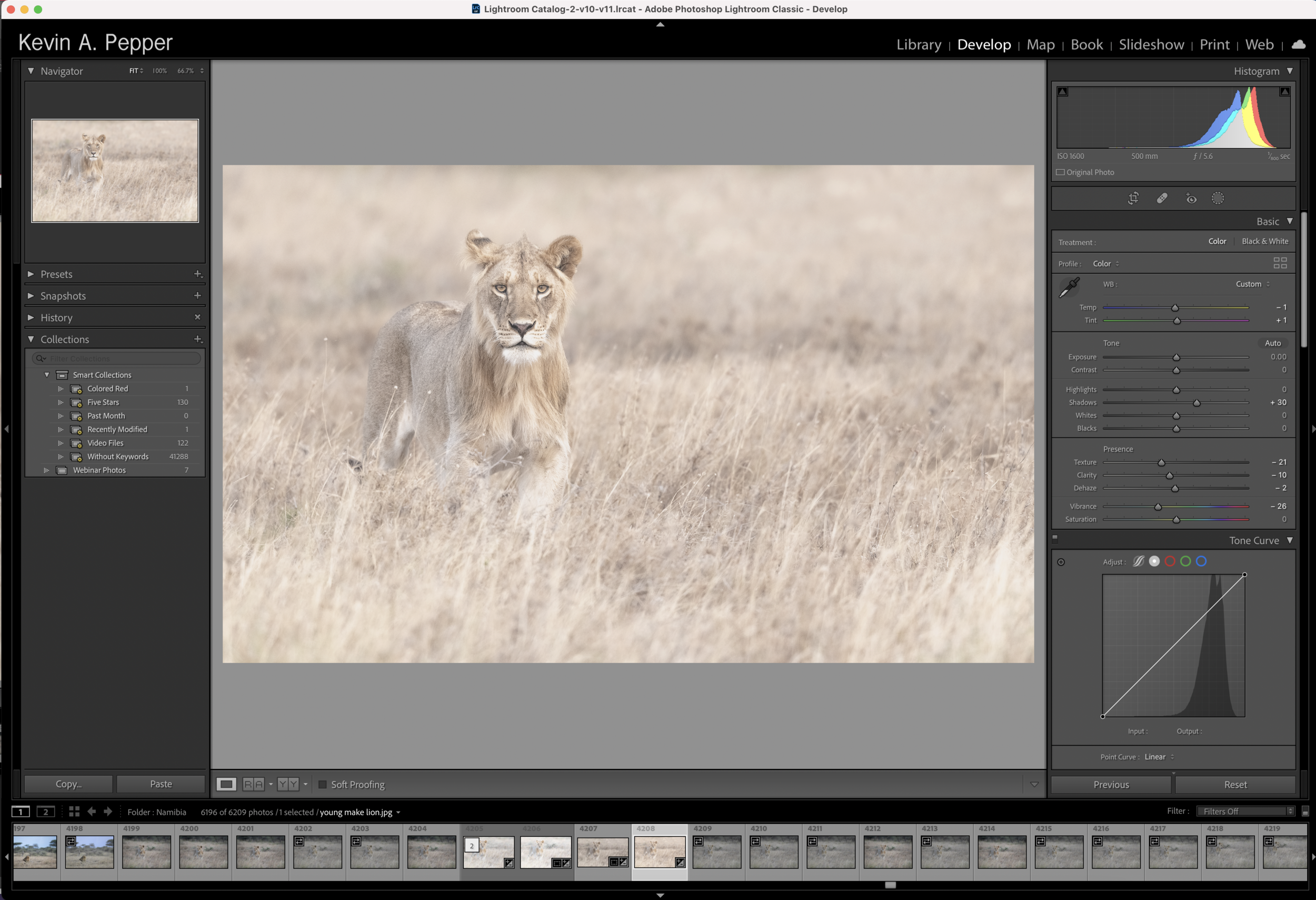Image resolution: width=1316 pixels, height=900 pixels.
Task: Select the Crop Overlay tool icon
Action: [x=1133, y=198]
